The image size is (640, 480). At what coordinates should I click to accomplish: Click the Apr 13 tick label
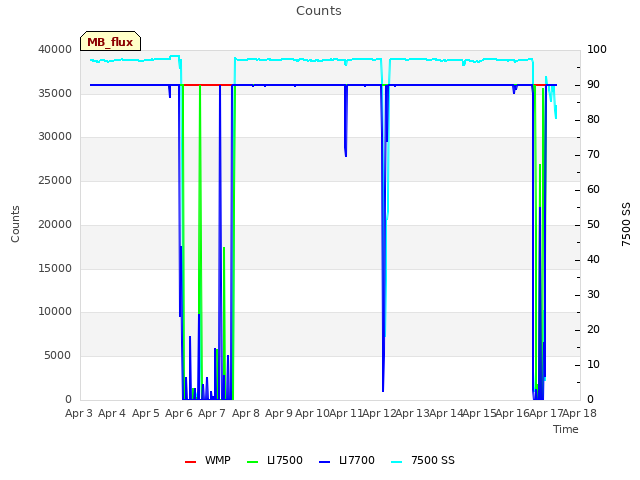pos(412,413)
